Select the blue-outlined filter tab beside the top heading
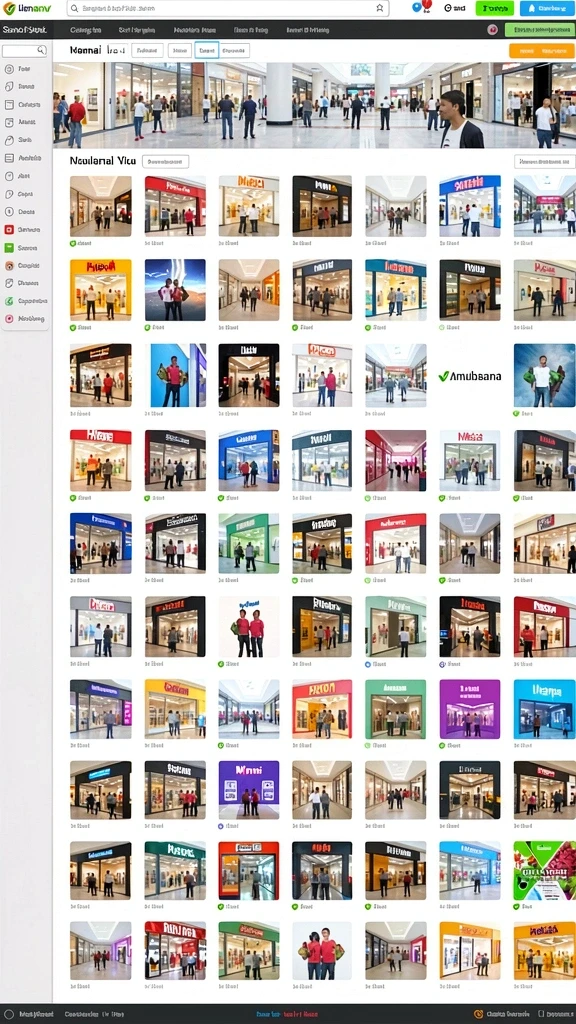This screenshot has width=576, height=1024. point(206,51)
